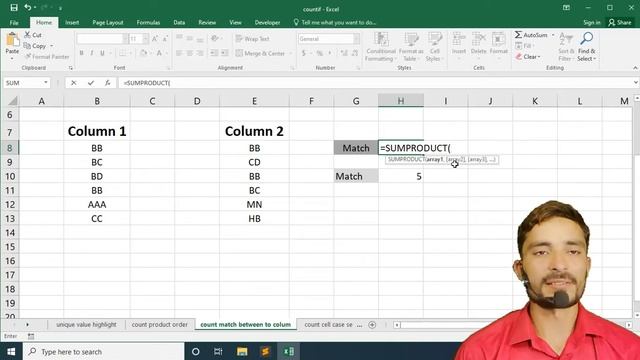Open 'unique value highlight' sheet
The image size is (640, 360).
tap(86, 324)
